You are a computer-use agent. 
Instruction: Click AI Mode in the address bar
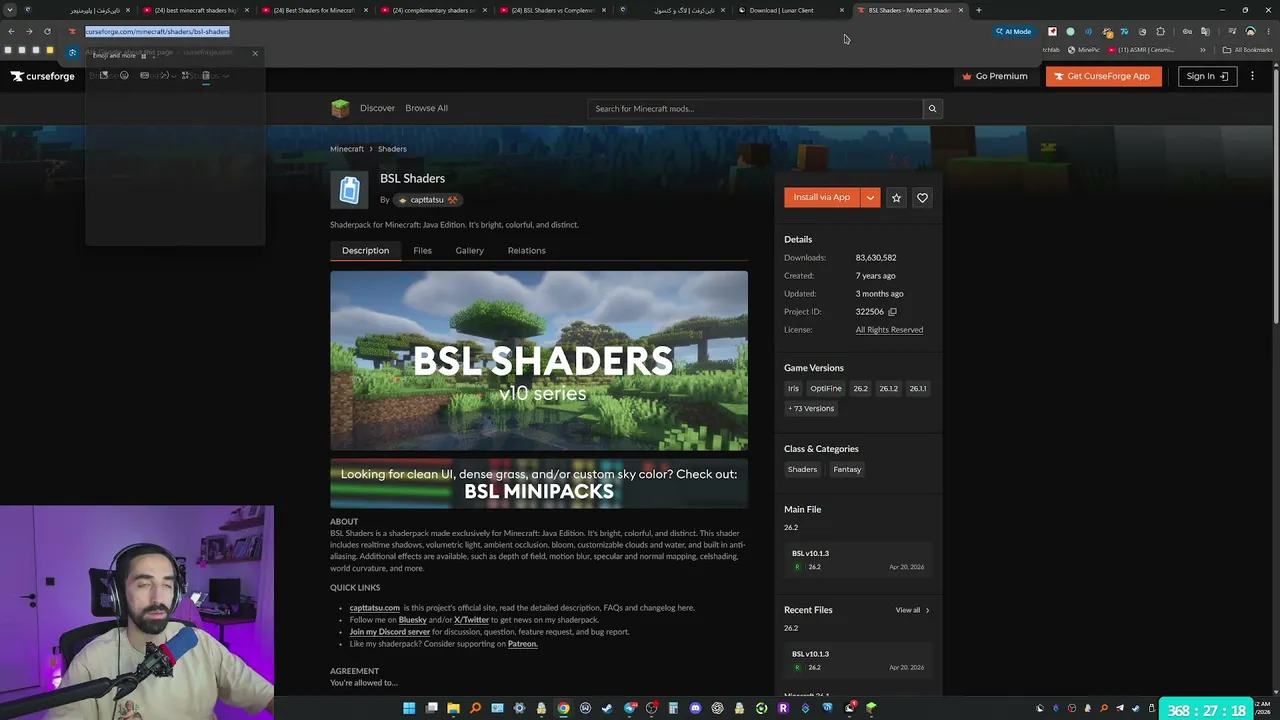click(1013, 31)
